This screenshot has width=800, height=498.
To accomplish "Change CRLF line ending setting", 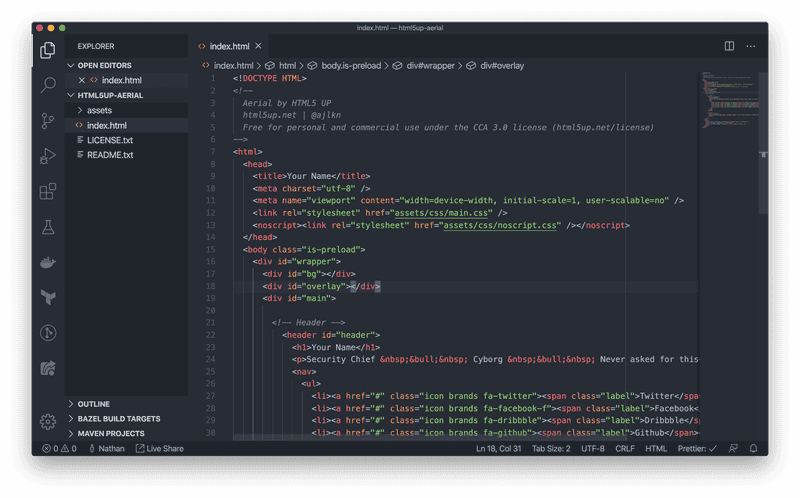I will coord(624,449).
